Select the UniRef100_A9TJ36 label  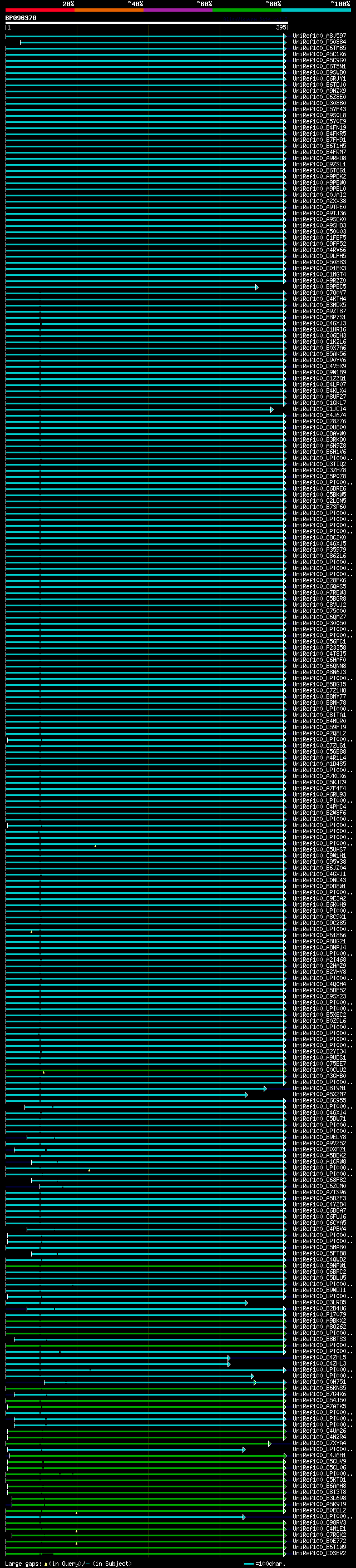coord(319,214)
